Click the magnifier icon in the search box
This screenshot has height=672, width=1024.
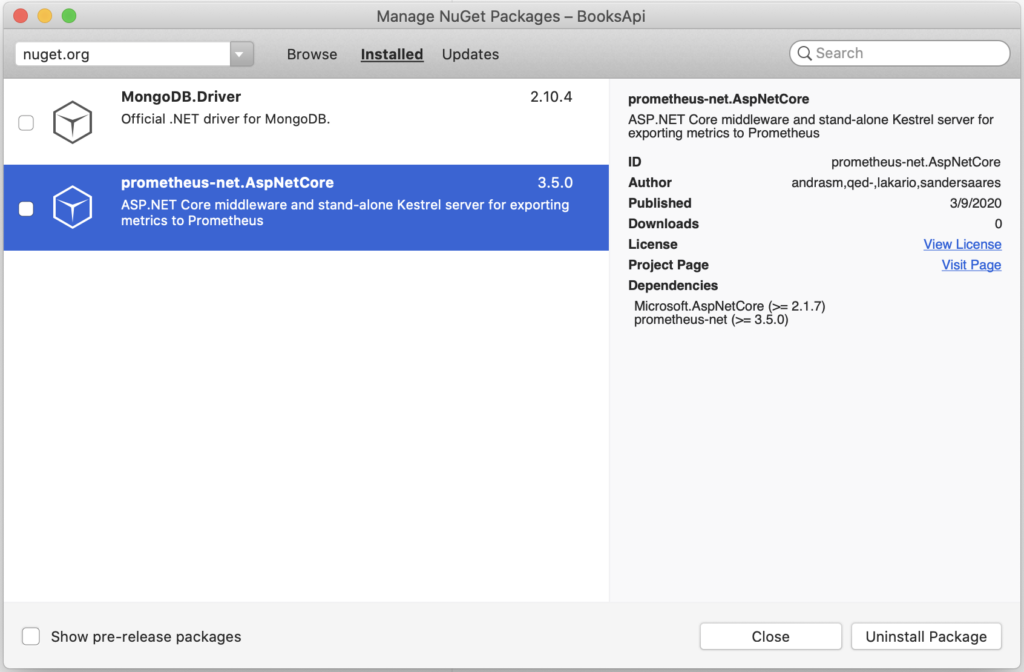(x=805, y=54)
